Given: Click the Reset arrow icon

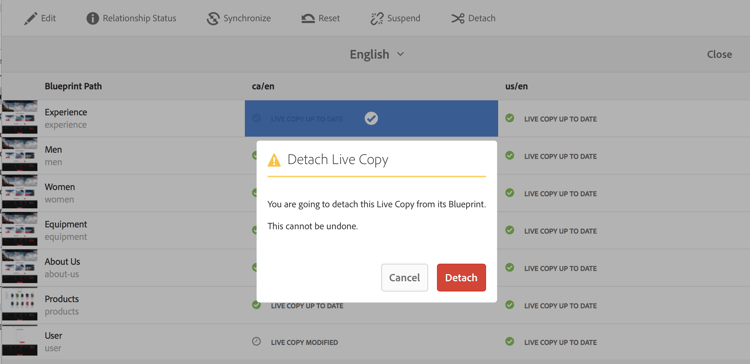Looking at the screenshot, I should click(x=308, y=19).
